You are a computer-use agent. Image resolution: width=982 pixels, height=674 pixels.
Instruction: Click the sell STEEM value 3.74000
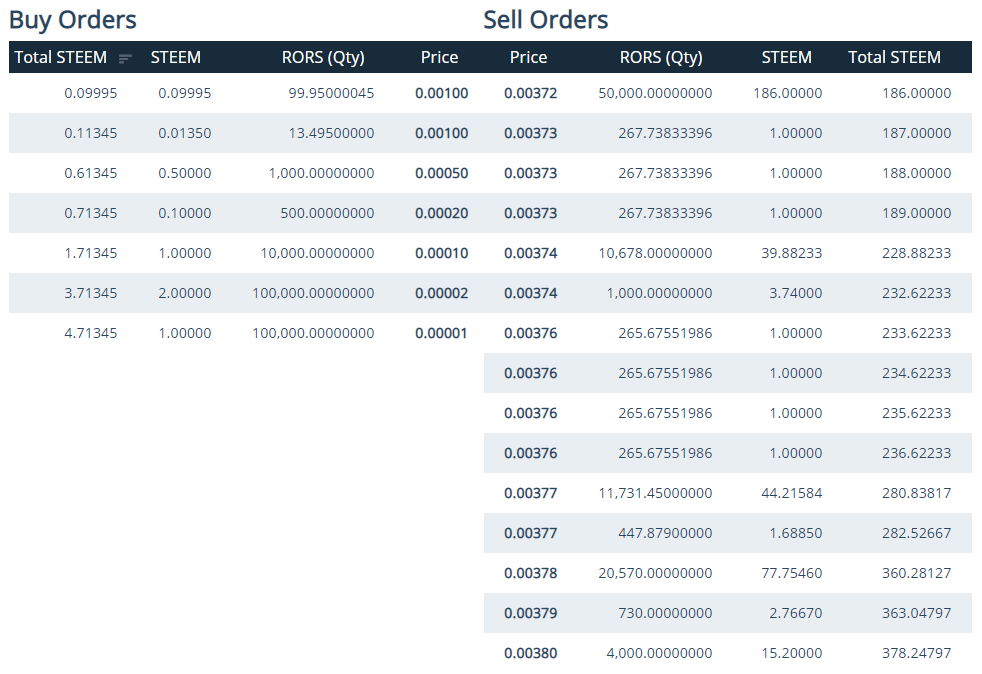pyautogui.click(x=795, y=293)
